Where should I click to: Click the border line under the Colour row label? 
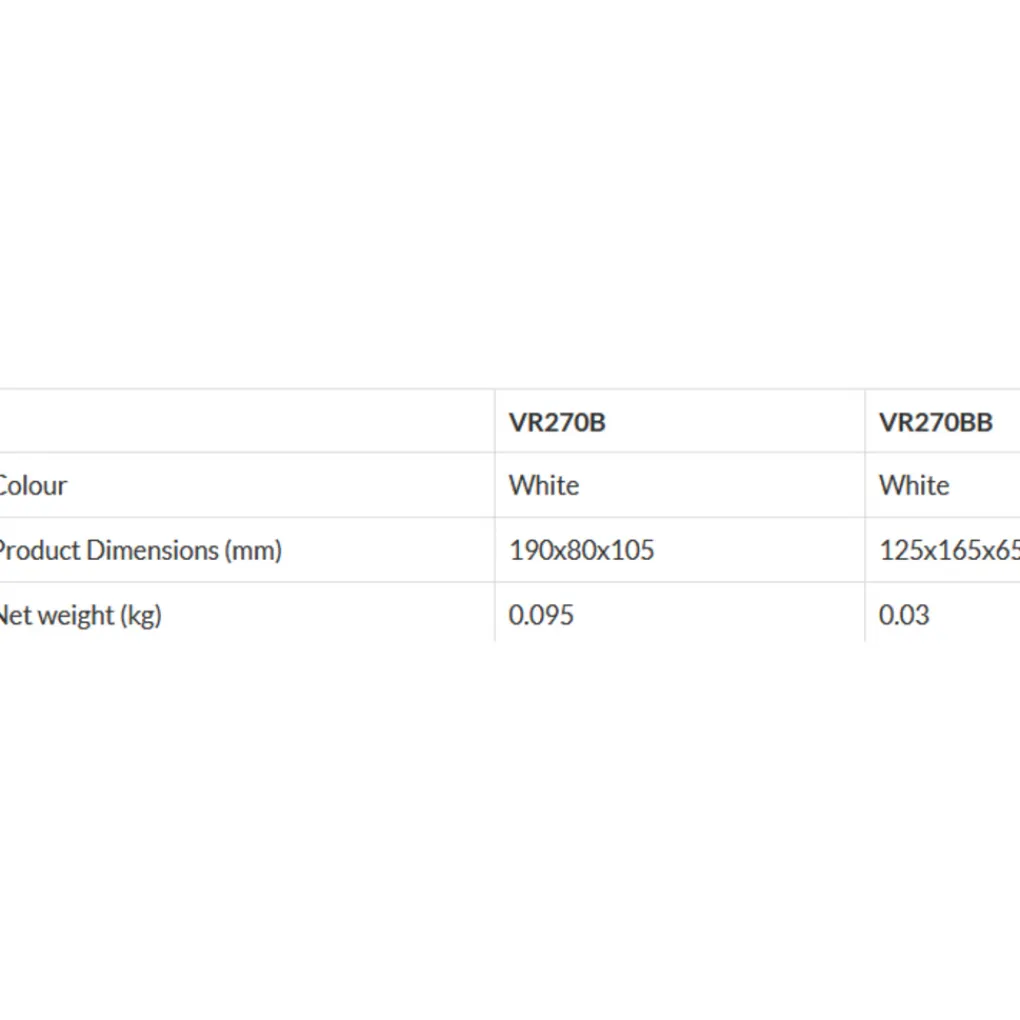pyautogui.click(x=245, y=517)
